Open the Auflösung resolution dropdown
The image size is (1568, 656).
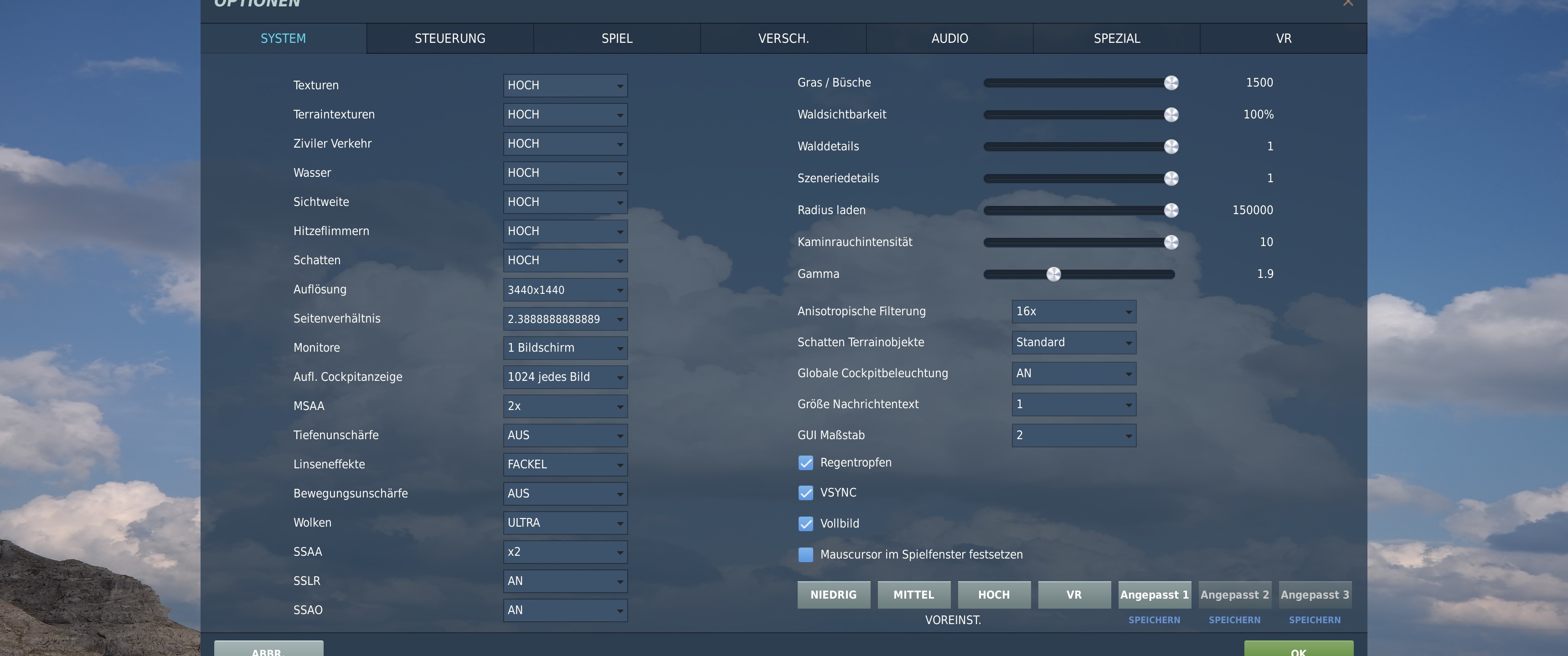[565, 290]
